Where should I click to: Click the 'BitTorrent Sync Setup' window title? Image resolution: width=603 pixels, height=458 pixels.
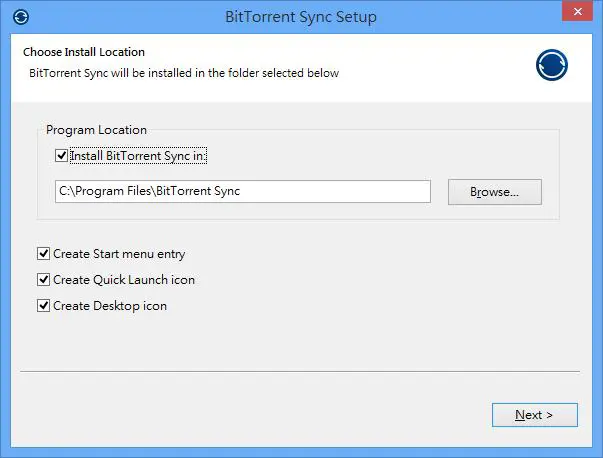[301, 17]
